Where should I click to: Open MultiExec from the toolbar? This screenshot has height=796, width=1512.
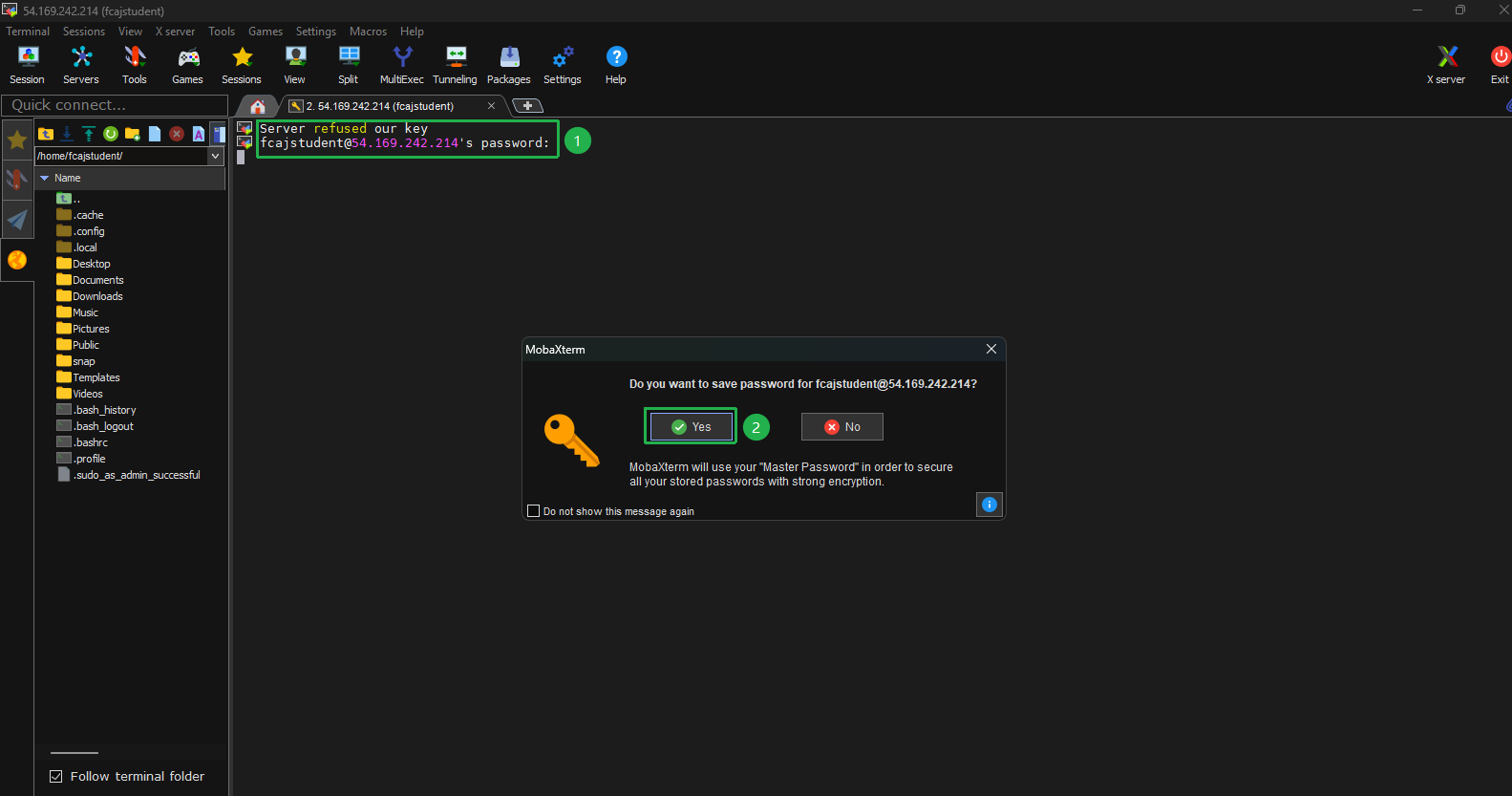(x=402, y=65)
